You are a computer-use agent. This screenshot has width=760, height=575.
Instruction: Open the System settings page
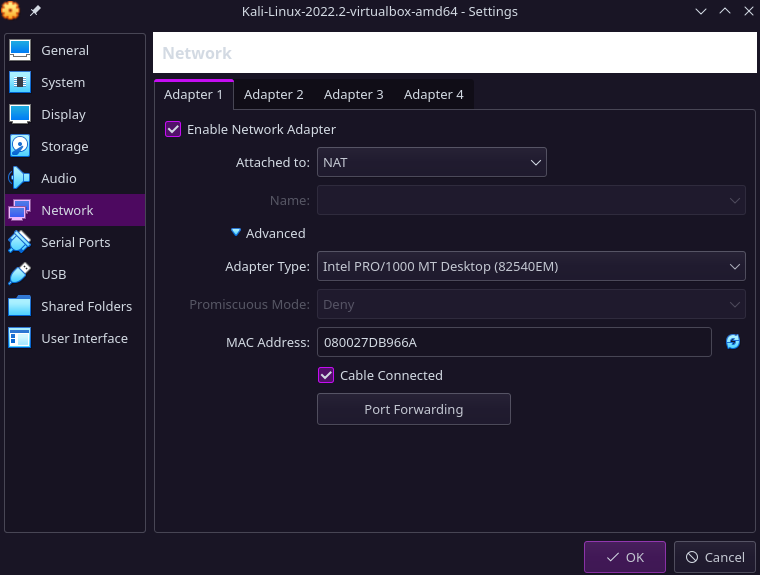[x=63, y=82]
